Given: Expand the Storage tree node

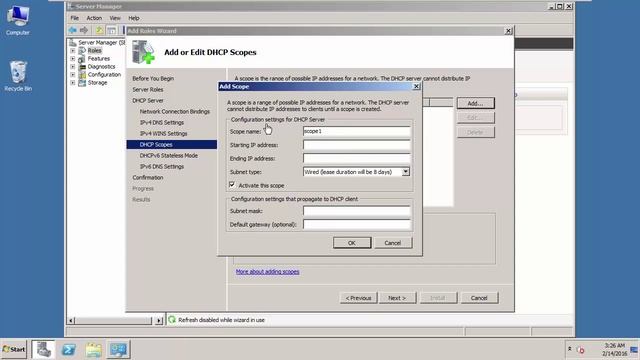Looking at the screenshot, I should coord(73,83).
